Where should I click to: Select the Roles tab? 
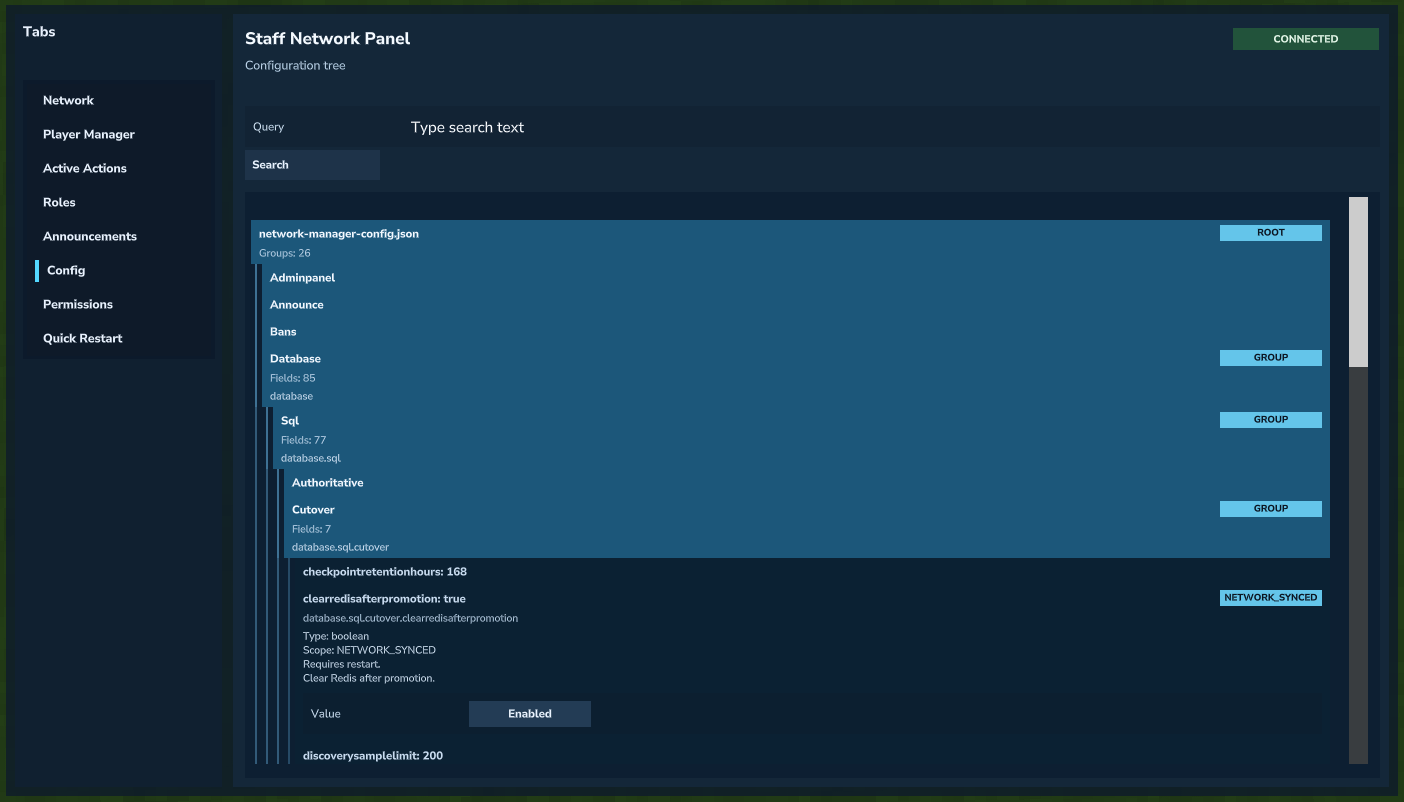pyautogui.click(x=59, y=203)
